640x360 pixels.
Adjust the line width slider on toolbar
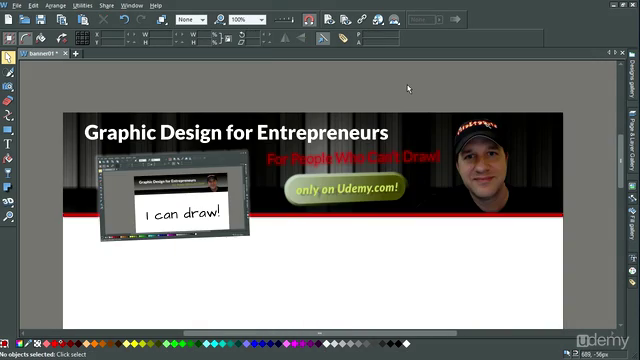point(284,20)
